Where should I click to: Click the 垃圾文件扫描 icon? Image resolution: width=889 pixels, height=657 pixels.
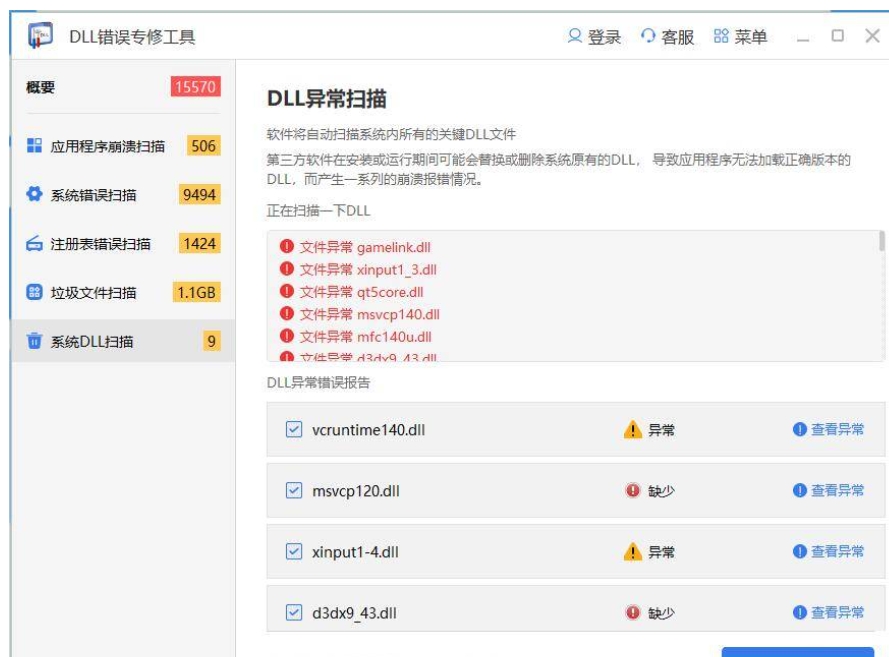pos(34,293)
